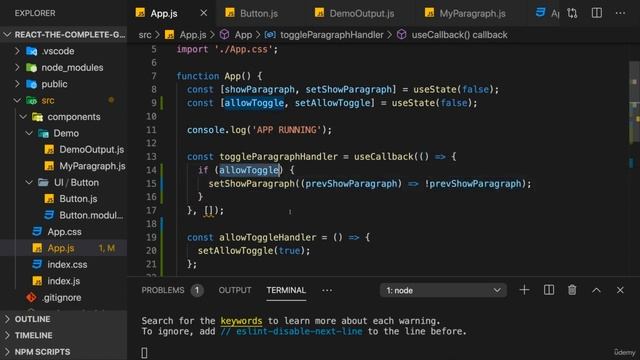Click useCallback() callback breadcrumb
640x360 pixels.
click(459, 35)
